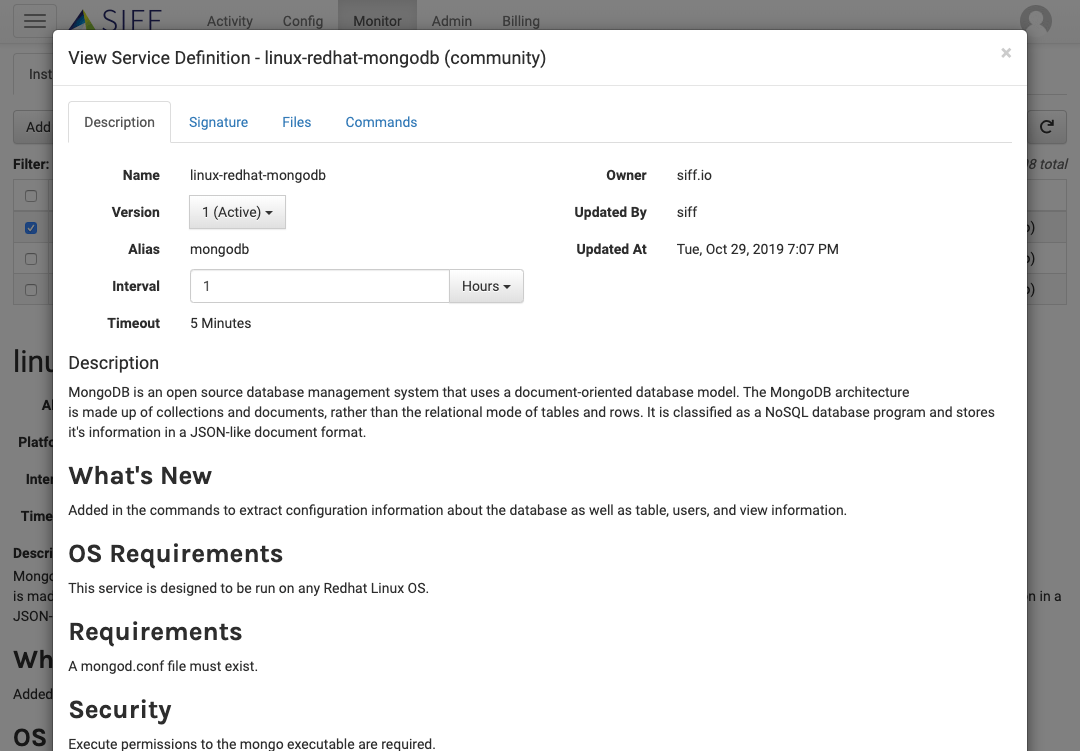Click the Updated At date value

click(758, 249)
